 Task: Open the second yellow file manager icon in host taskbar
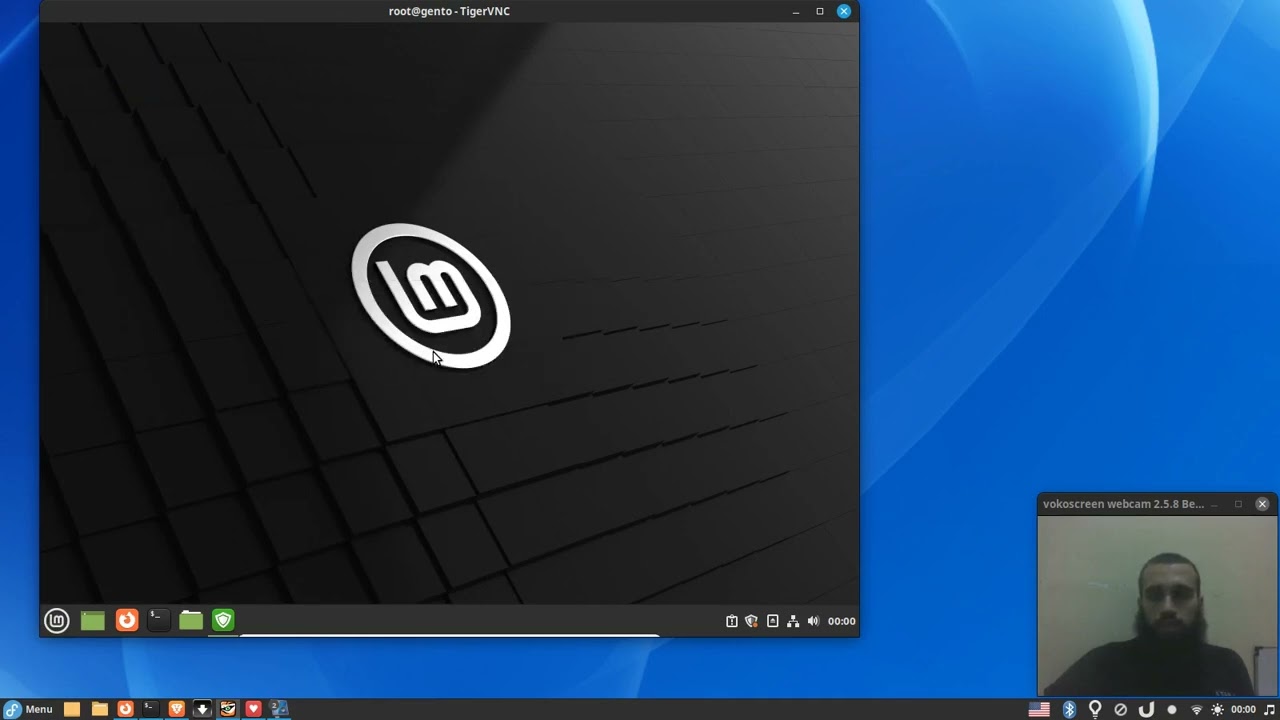coord(99,709)
